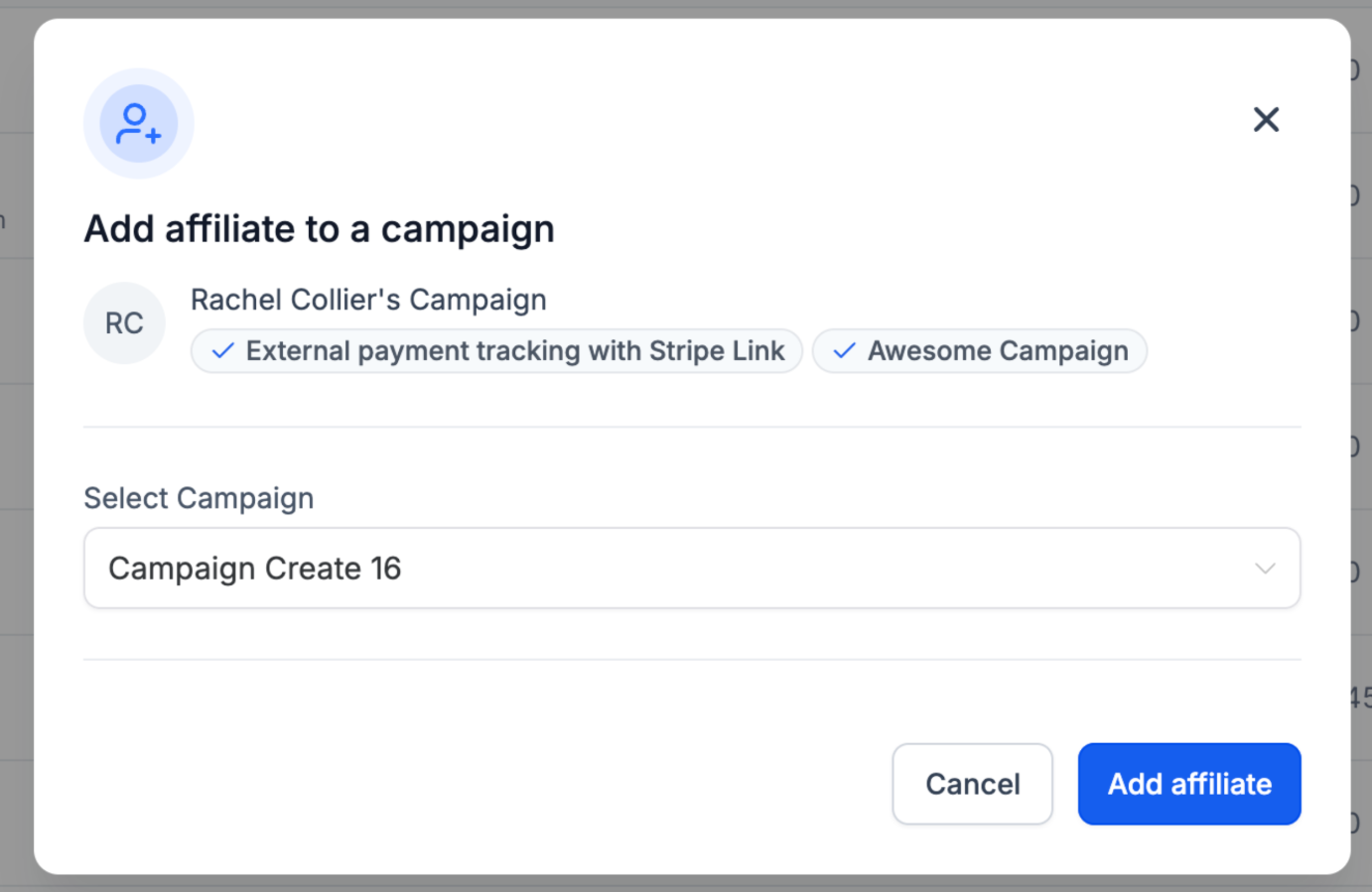This screenshot has width=1372, height=892.
Task: Click the checkmark on the Awesome Campaign chip
Action: [x=844, y=351]
